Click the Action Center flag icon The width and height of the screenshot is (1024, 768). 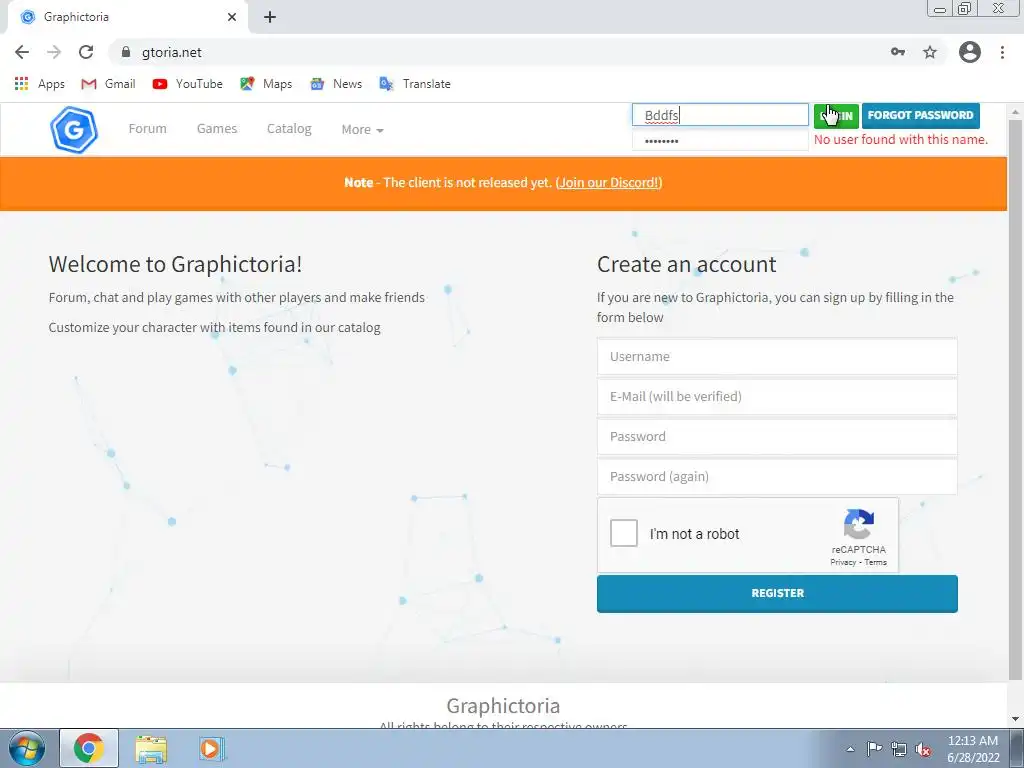point(874,749)
